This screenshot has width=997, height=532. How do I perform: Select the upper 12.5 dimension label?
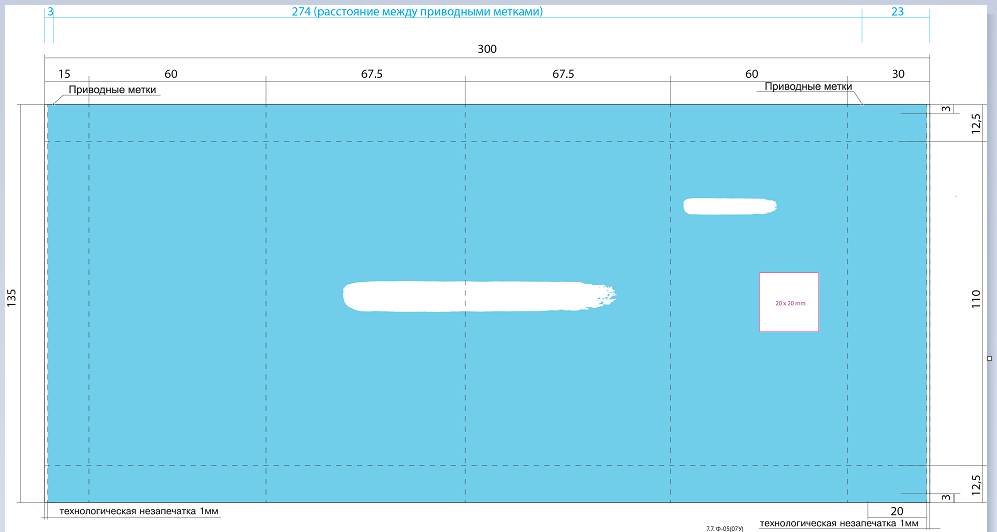click(977, 123)
